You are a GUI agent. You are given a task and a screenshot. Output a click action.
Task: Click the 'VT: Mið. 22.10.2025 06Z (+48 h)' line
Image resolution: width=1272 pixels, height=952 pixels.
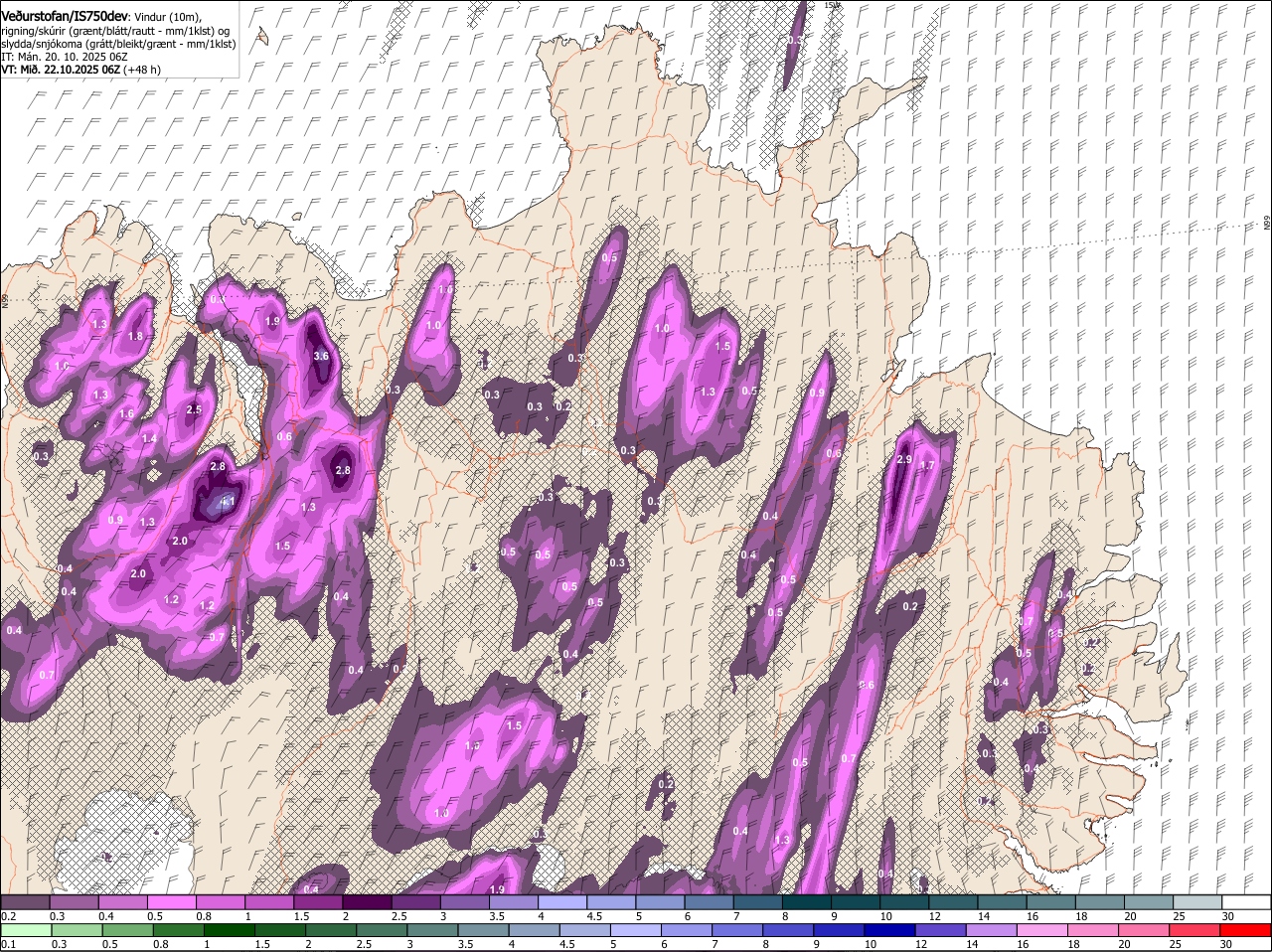[81, 70]
